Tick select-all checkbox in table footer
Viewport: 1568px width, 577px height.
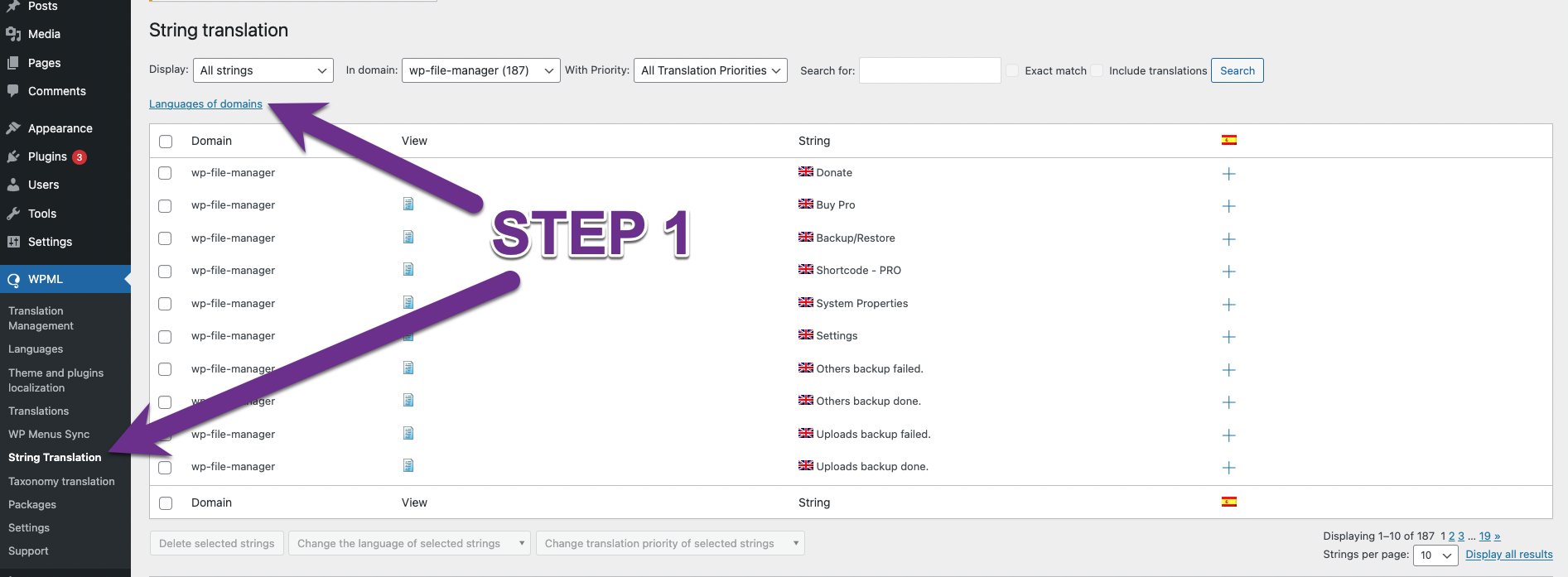[x=166, y=503]
